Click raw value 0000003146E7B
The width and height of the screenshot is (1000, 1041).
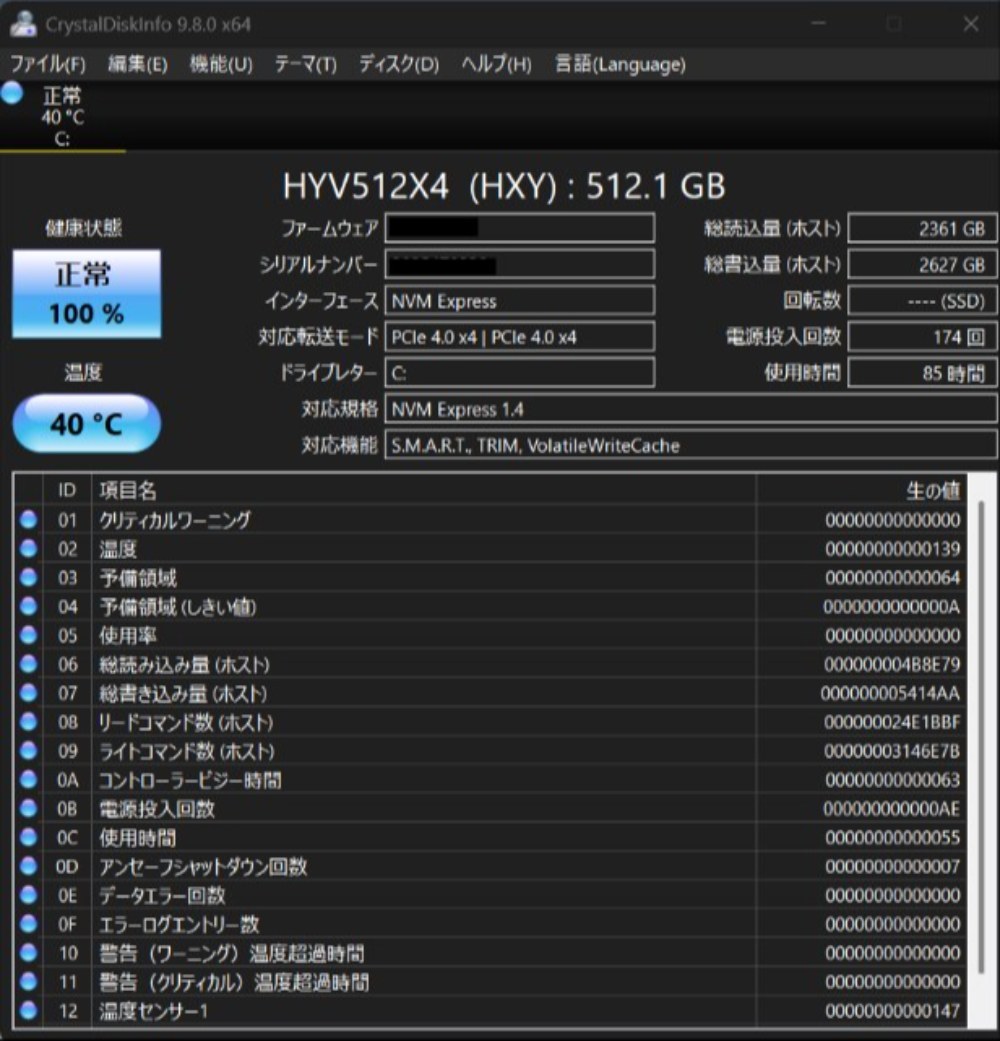tap(892, 750)
